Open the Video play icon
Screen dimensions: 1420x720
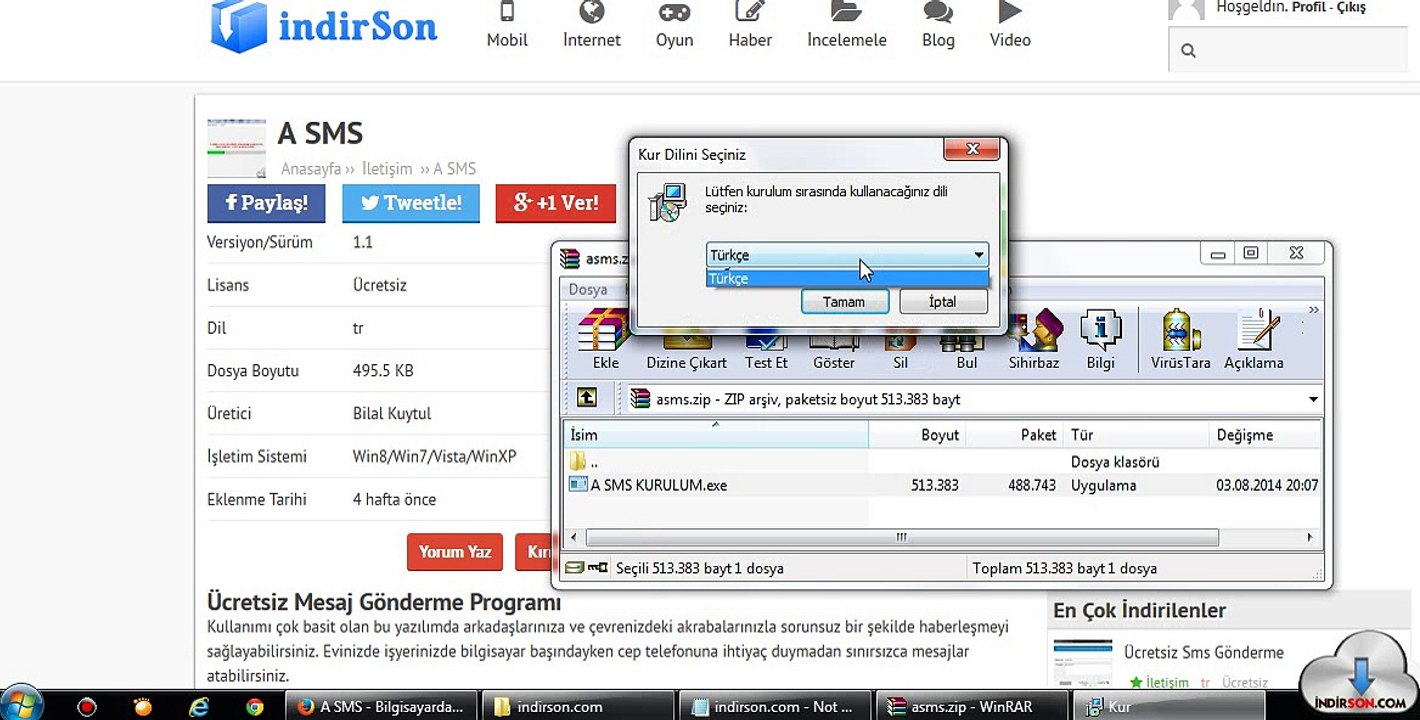coord(1010,12)
